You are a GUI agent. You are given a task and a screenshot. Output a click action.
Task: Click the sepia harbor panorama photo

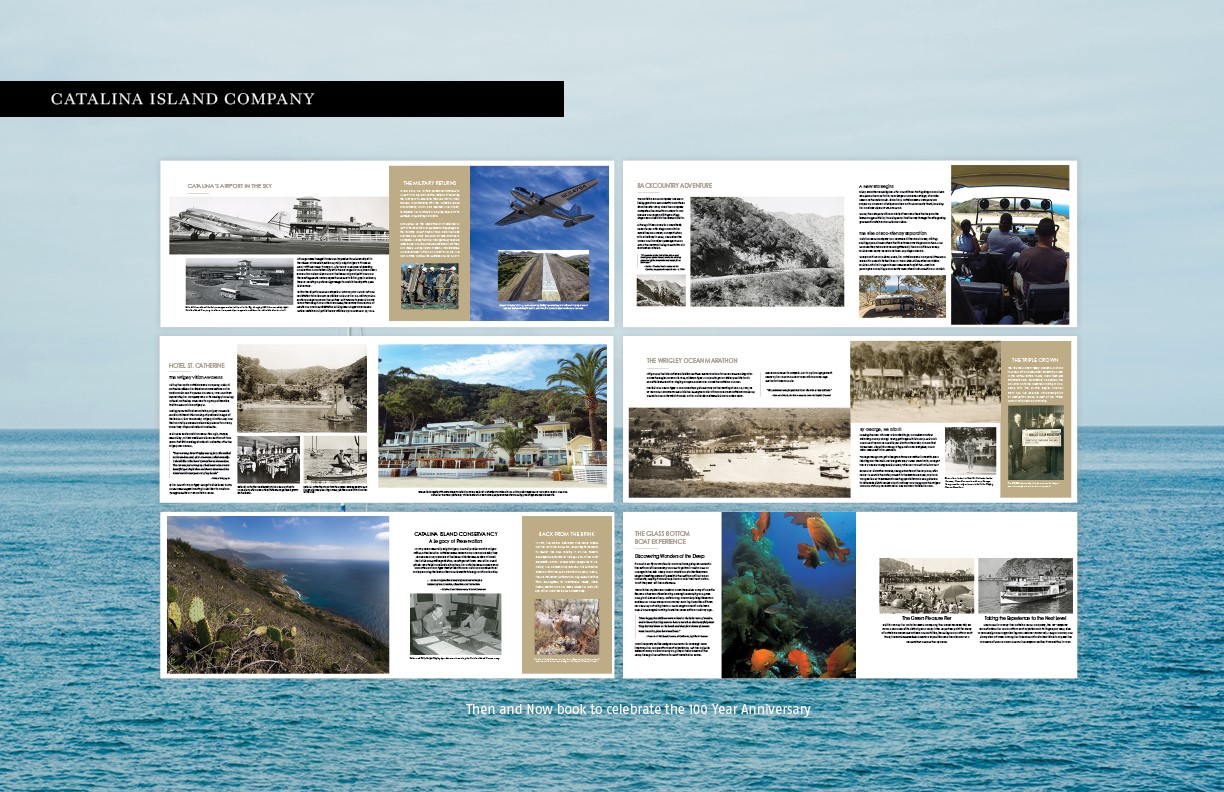point(738,452)
